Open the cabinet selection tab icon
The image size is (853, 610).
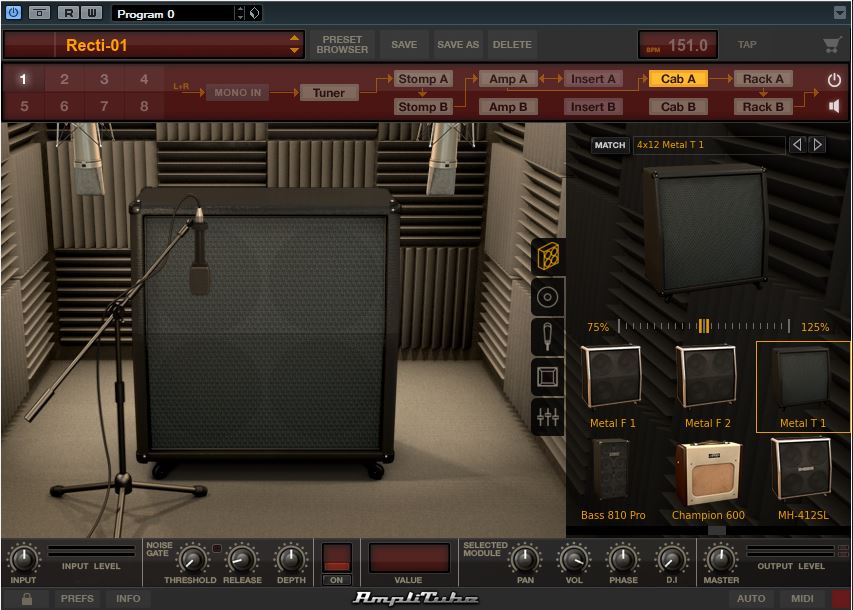click(x=548, y=257)
